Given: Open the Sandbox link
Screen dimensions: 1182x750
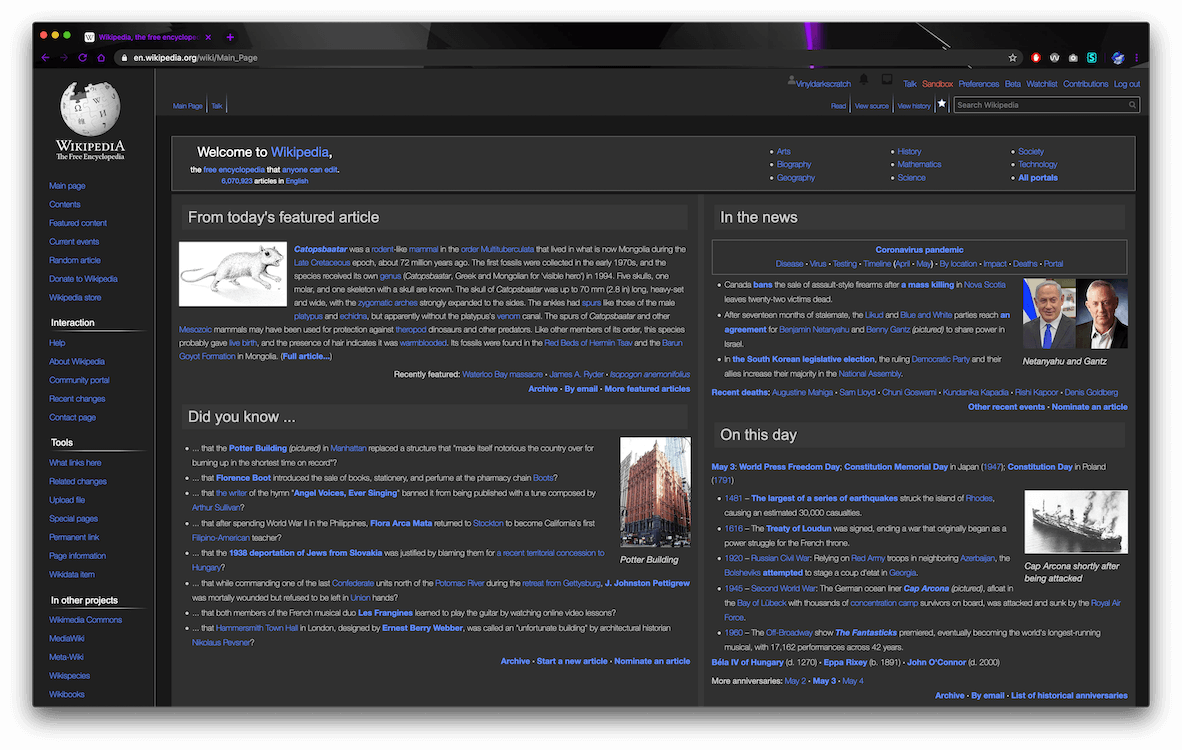Looking at the screenshot, I should (x=937, y=83).
